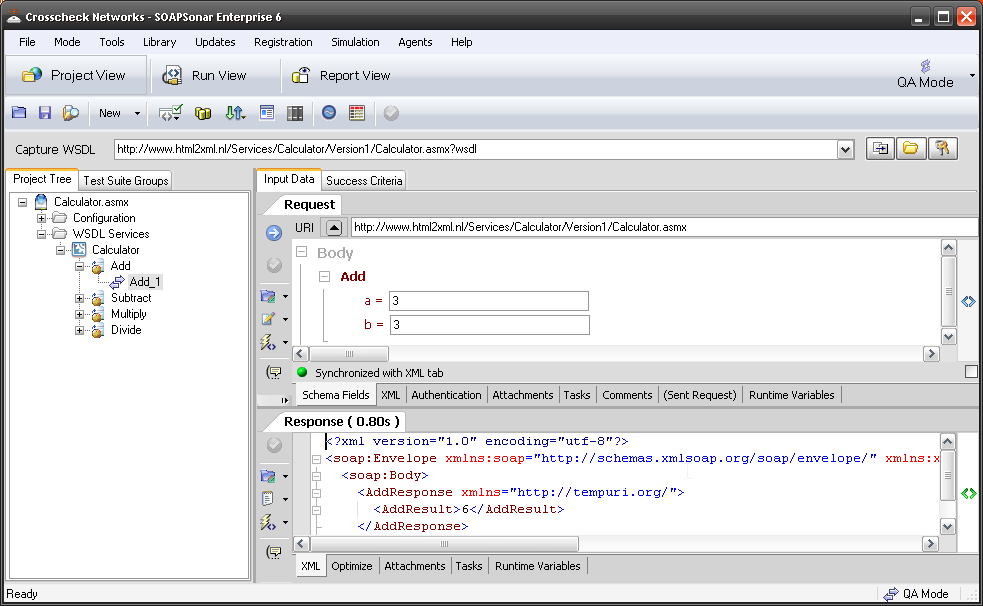
Task: Click the request vertical scrollbar thumb
Action: [x=949, y=291]
